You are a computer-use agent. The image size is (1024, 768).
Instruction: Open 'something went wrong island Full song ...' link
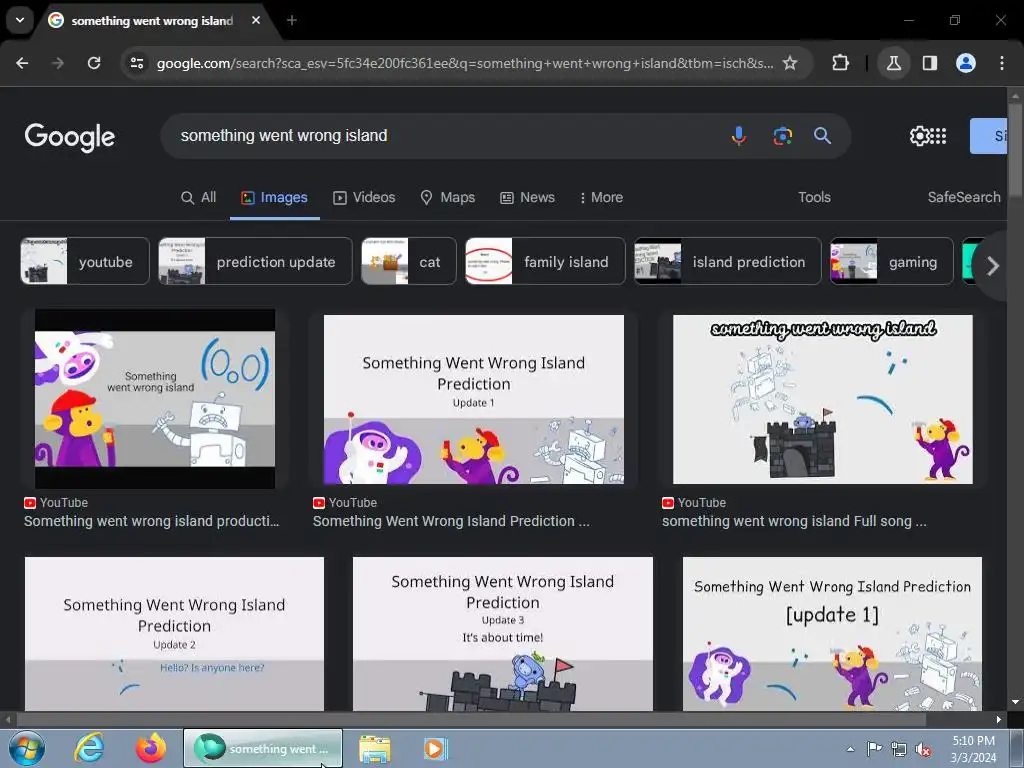(794, 521)
